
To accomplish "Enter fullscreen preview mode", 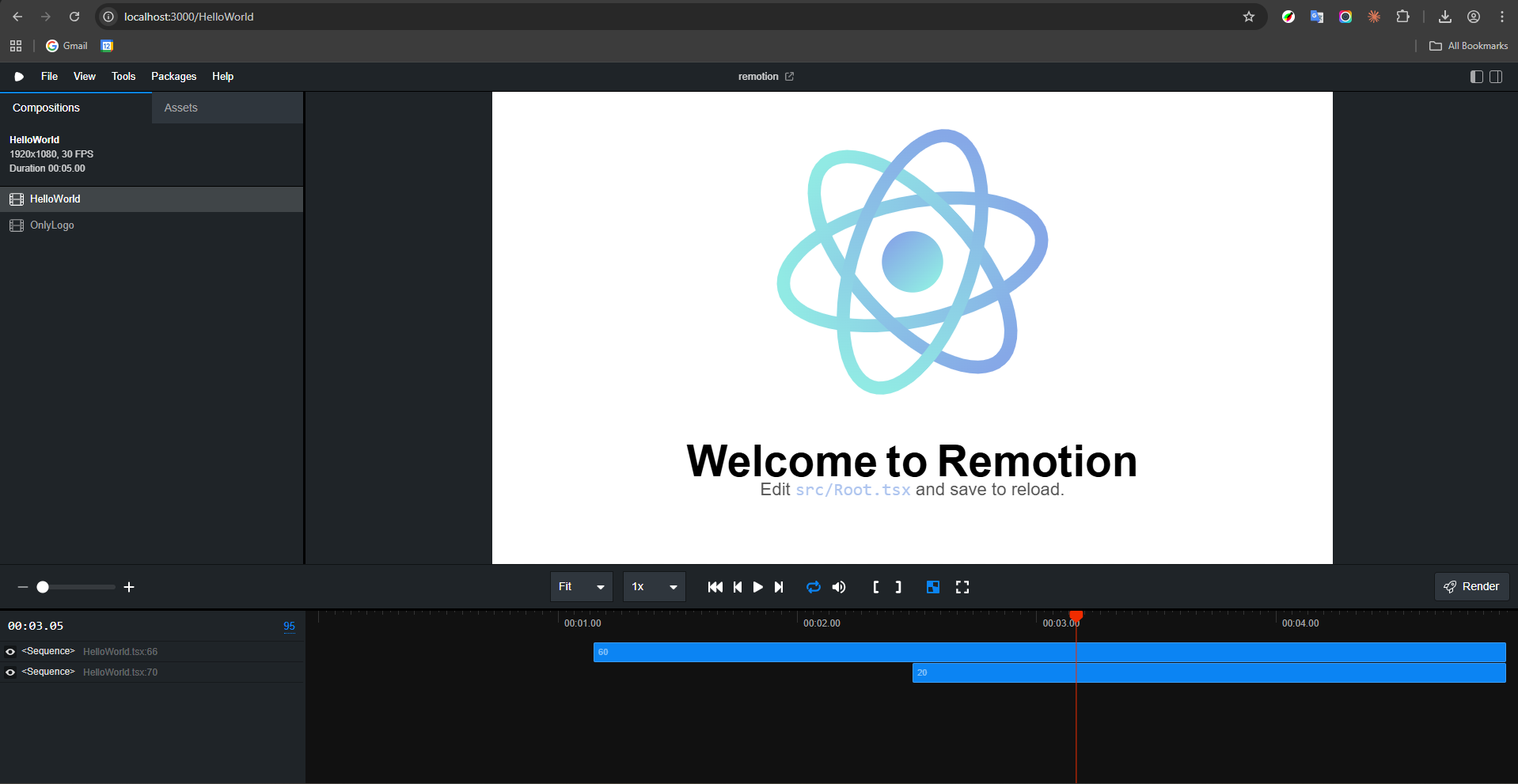I will (962, 587).
